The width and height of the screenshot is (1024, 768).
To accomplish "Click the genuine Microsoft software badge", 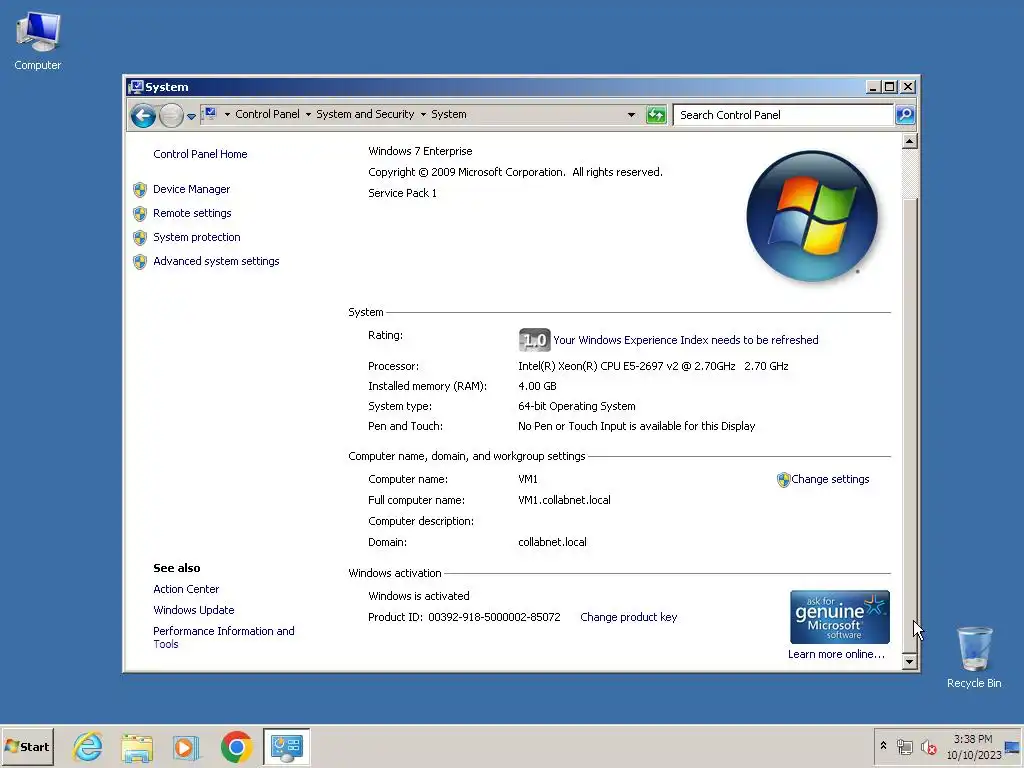I will point(840,617).
